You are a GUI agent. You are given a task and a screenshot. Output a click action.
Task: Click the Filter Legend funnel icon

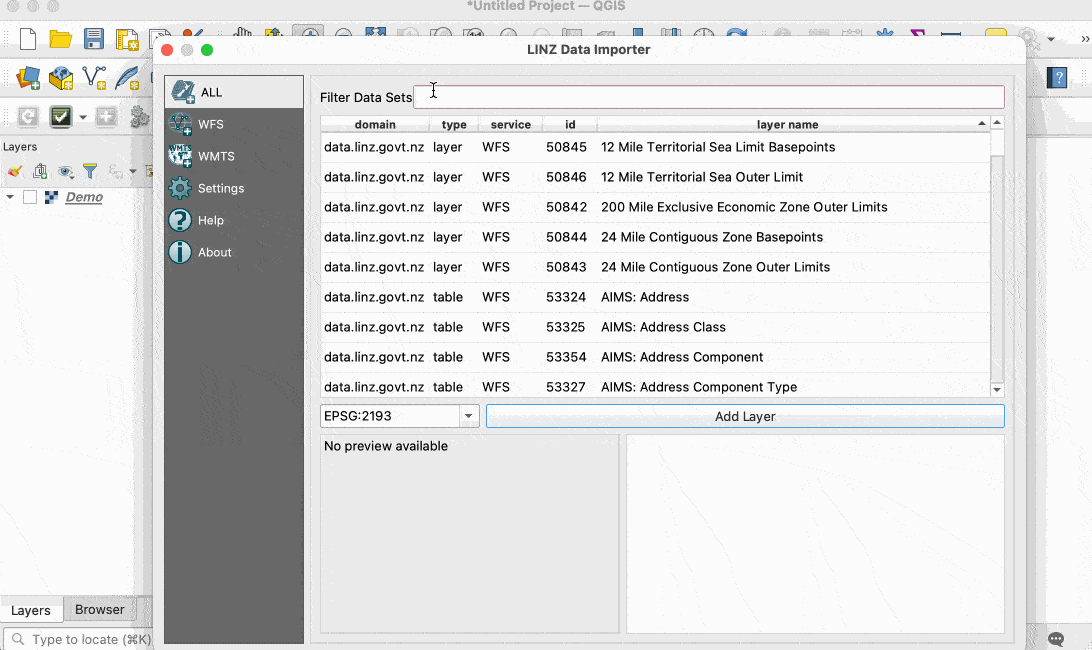click(90, 171)
